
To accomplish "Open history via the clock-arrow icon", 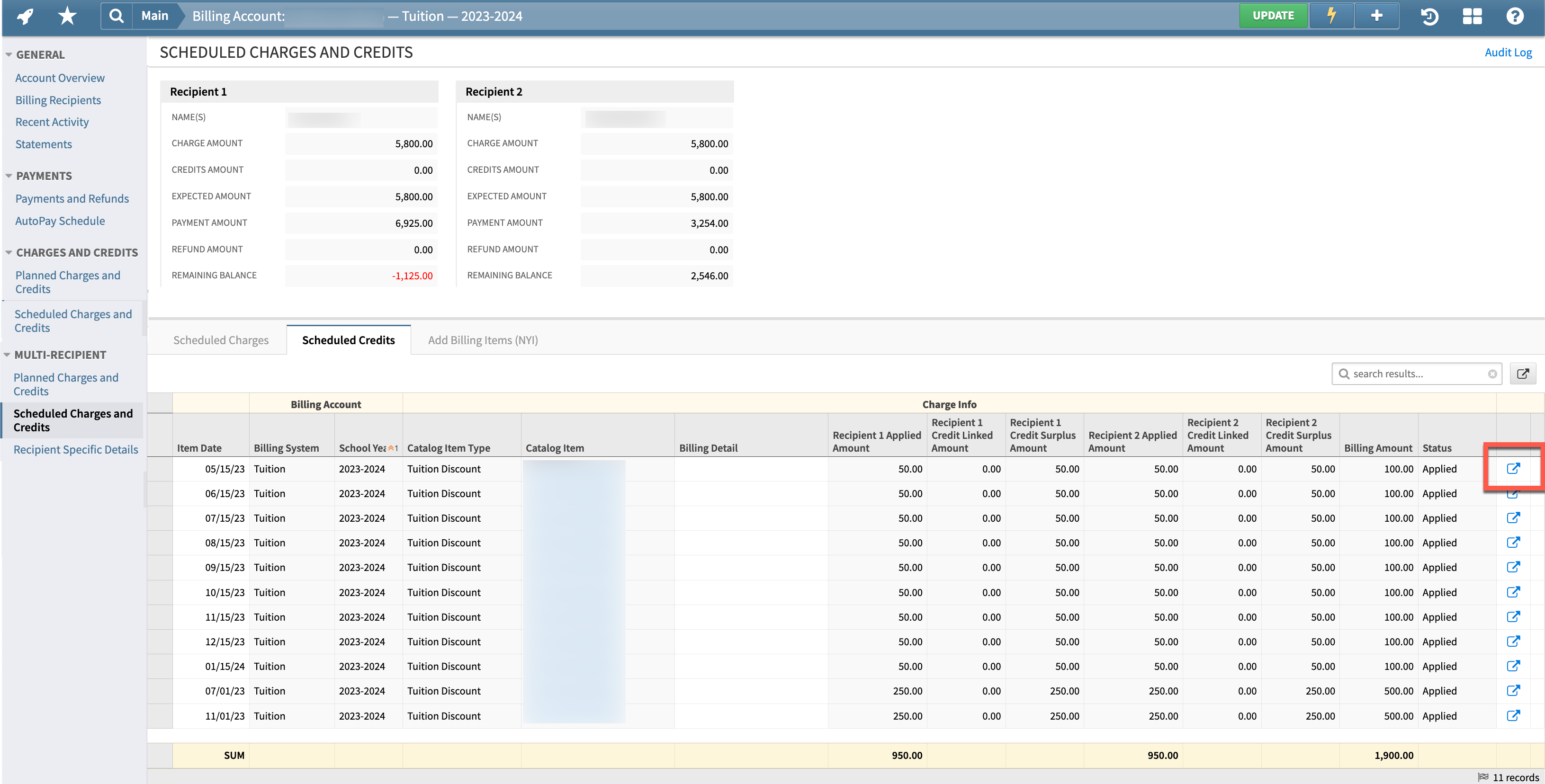I will 1429,16.
